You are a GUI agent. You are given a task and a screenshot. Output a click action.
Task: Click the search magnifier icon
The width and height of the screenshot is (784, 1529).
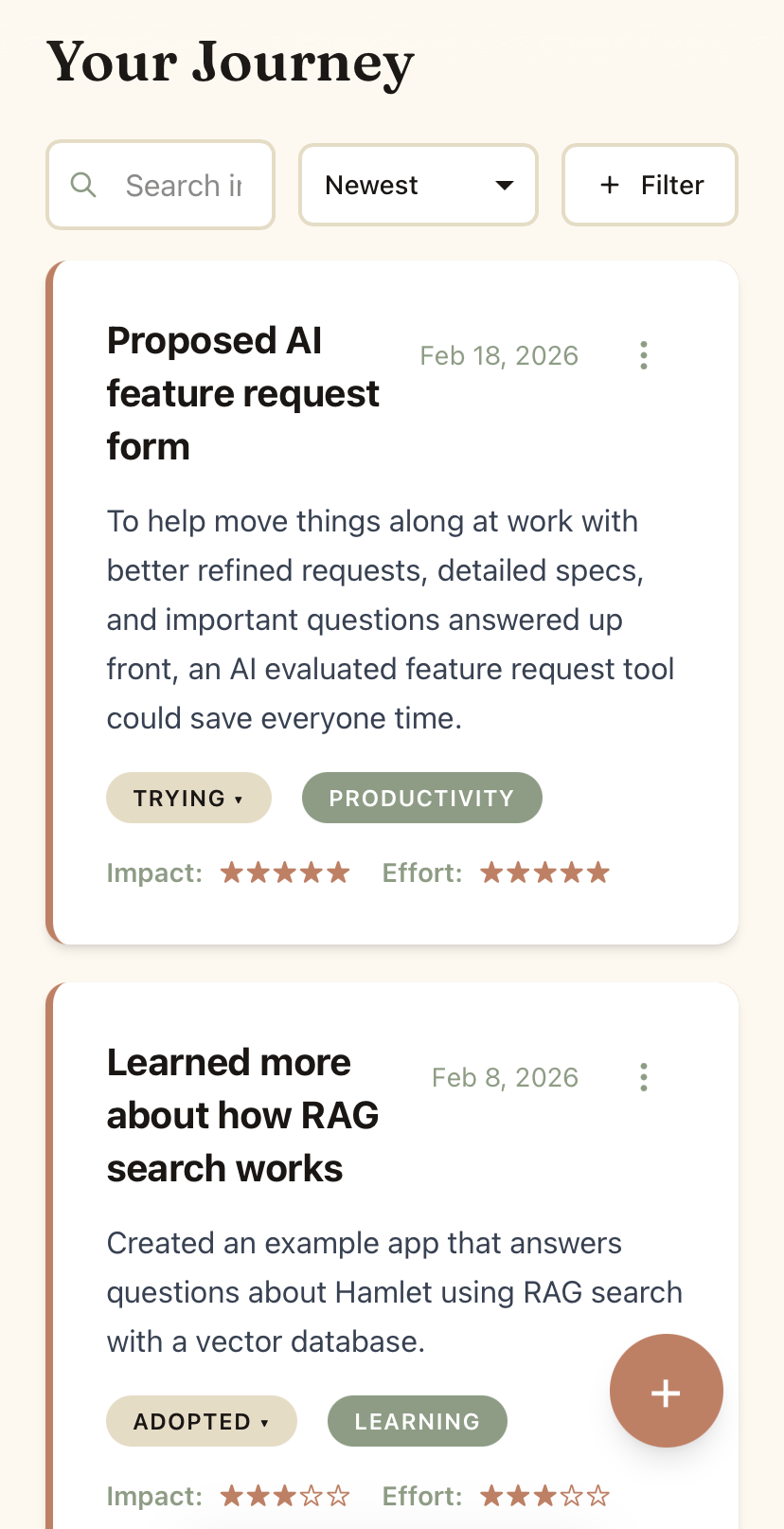(x=83, y=185)
